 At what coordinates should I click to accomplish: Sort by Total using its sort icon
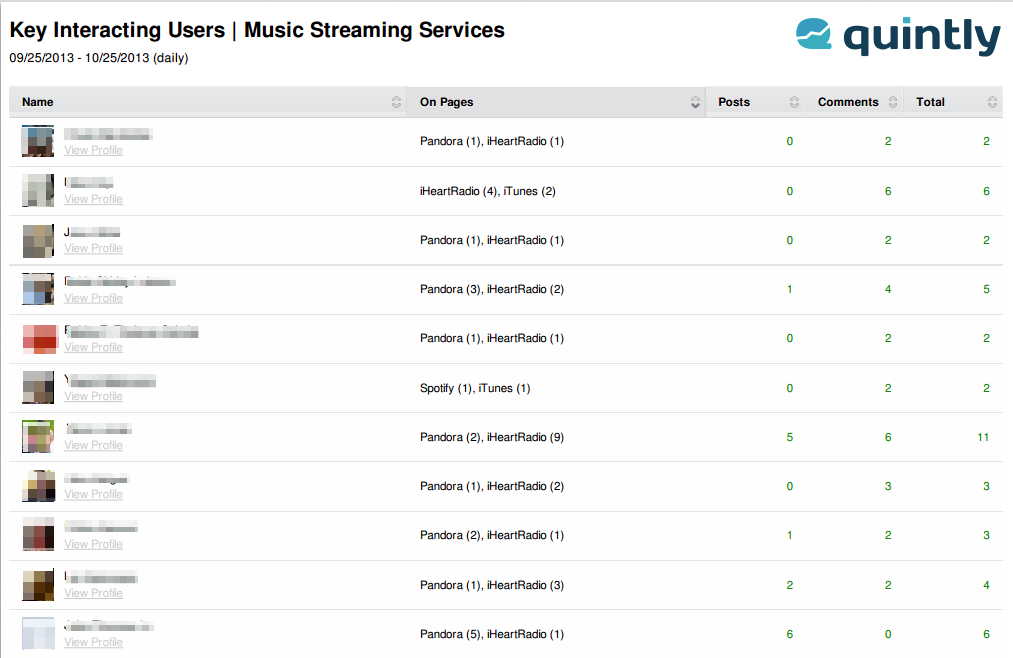[x=992, y=102]
